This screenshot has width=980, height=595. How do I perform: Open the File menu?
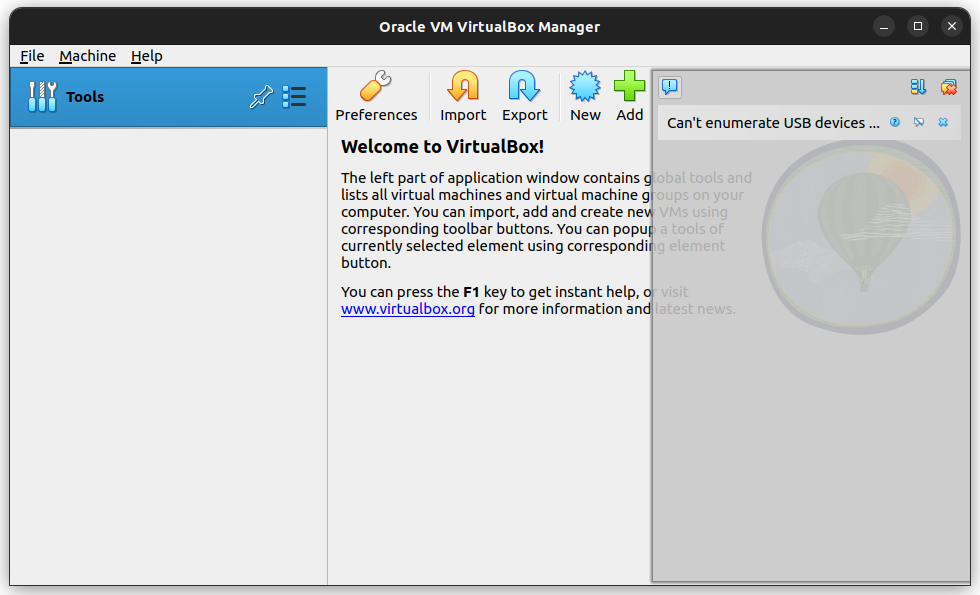[32, 56]
